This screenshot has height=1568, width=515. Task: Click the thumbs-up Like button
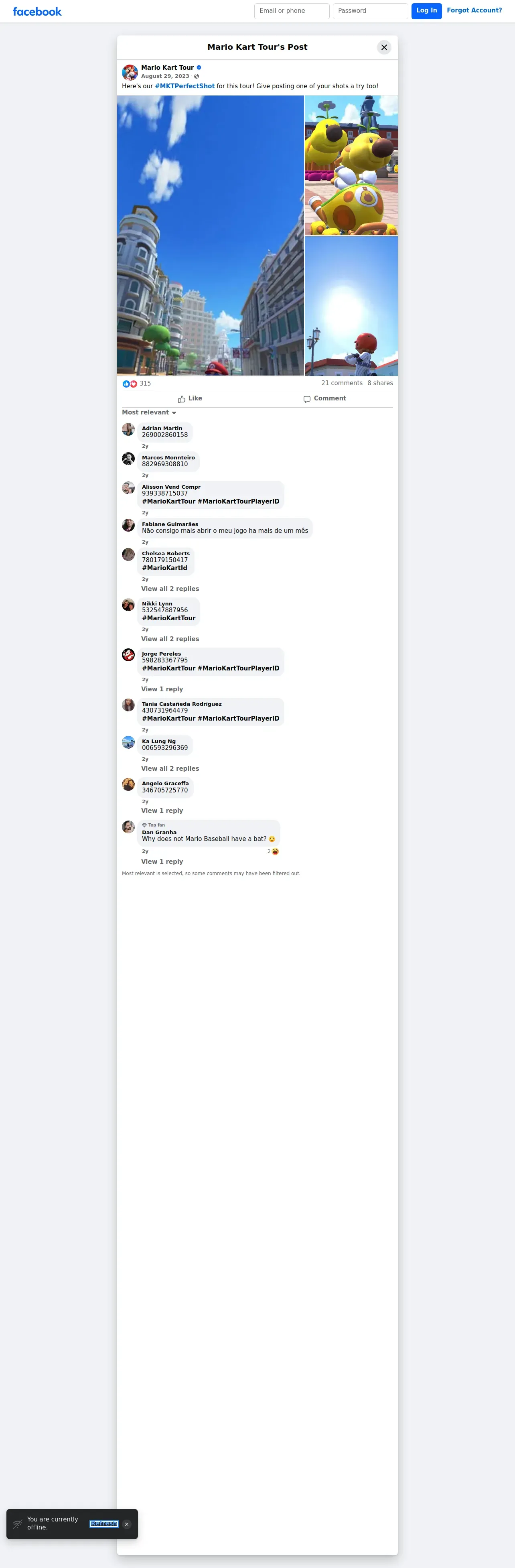coord(190,399)
